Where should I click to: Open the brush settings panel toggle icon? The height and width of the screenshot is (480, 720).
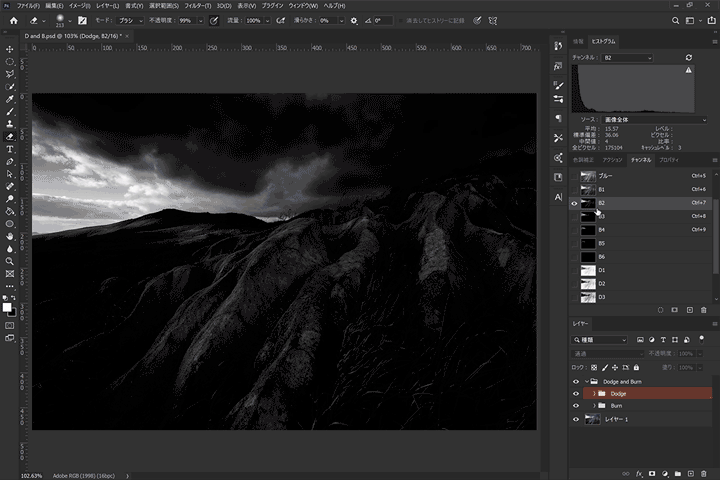(x=82, y=20)
